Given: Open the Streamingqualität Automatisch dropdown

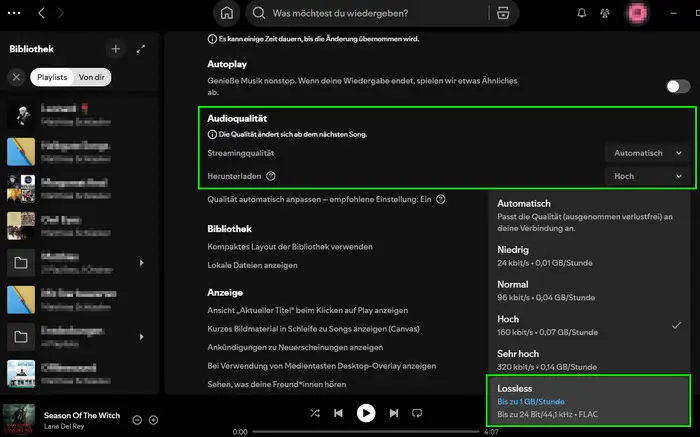Looking at the screenshot, I should [x=648, y=153].
